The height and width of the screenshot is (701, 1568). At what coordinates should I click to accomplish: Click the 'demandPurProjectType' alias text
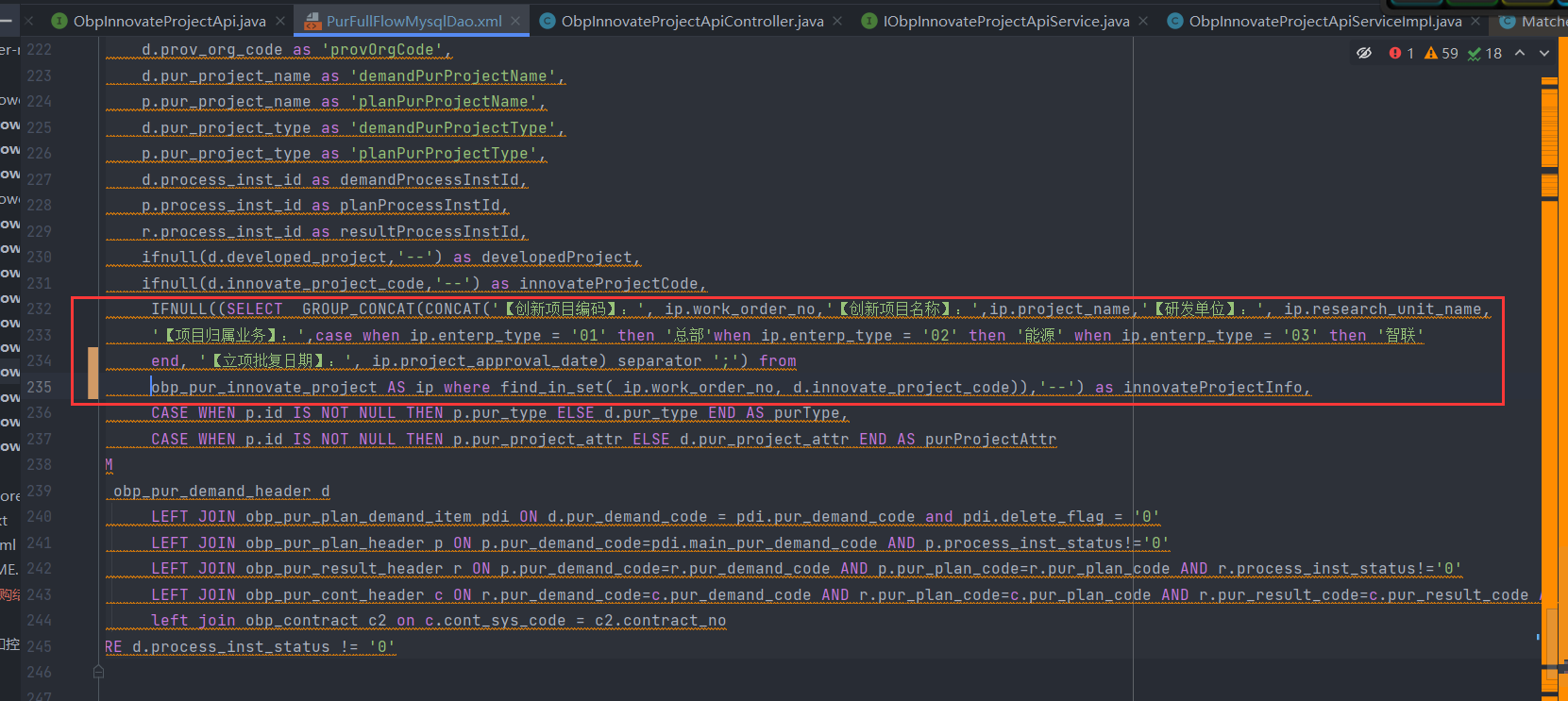[x=453, y=128]
